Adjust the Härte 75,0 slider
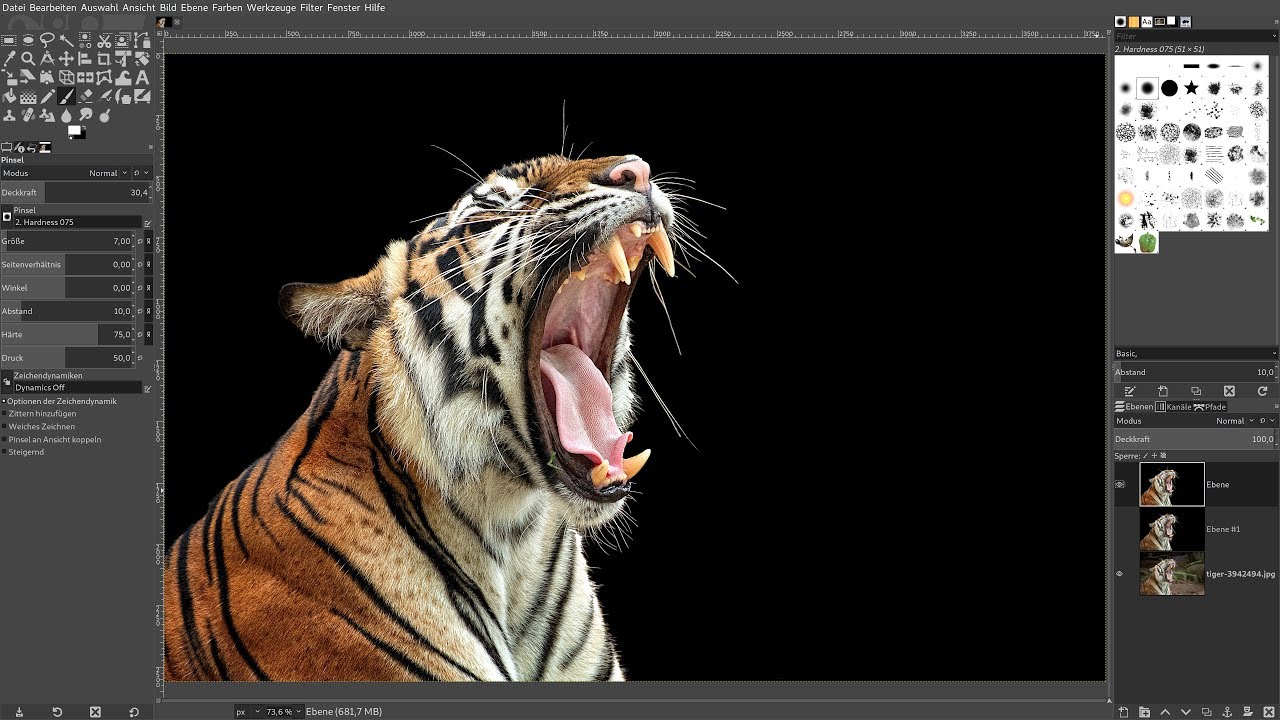Image resolution: width=1280 pixels, height=720 pixels. click(66, 334)
